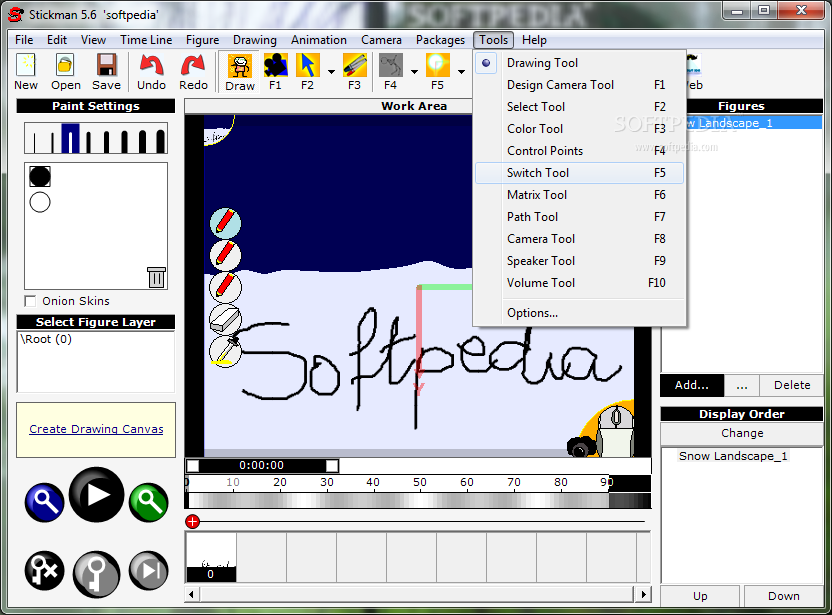Choose Color Tool from Tools menu
Image resolution: width=832 pixels, height=615 pixels.
click(579, 129)
